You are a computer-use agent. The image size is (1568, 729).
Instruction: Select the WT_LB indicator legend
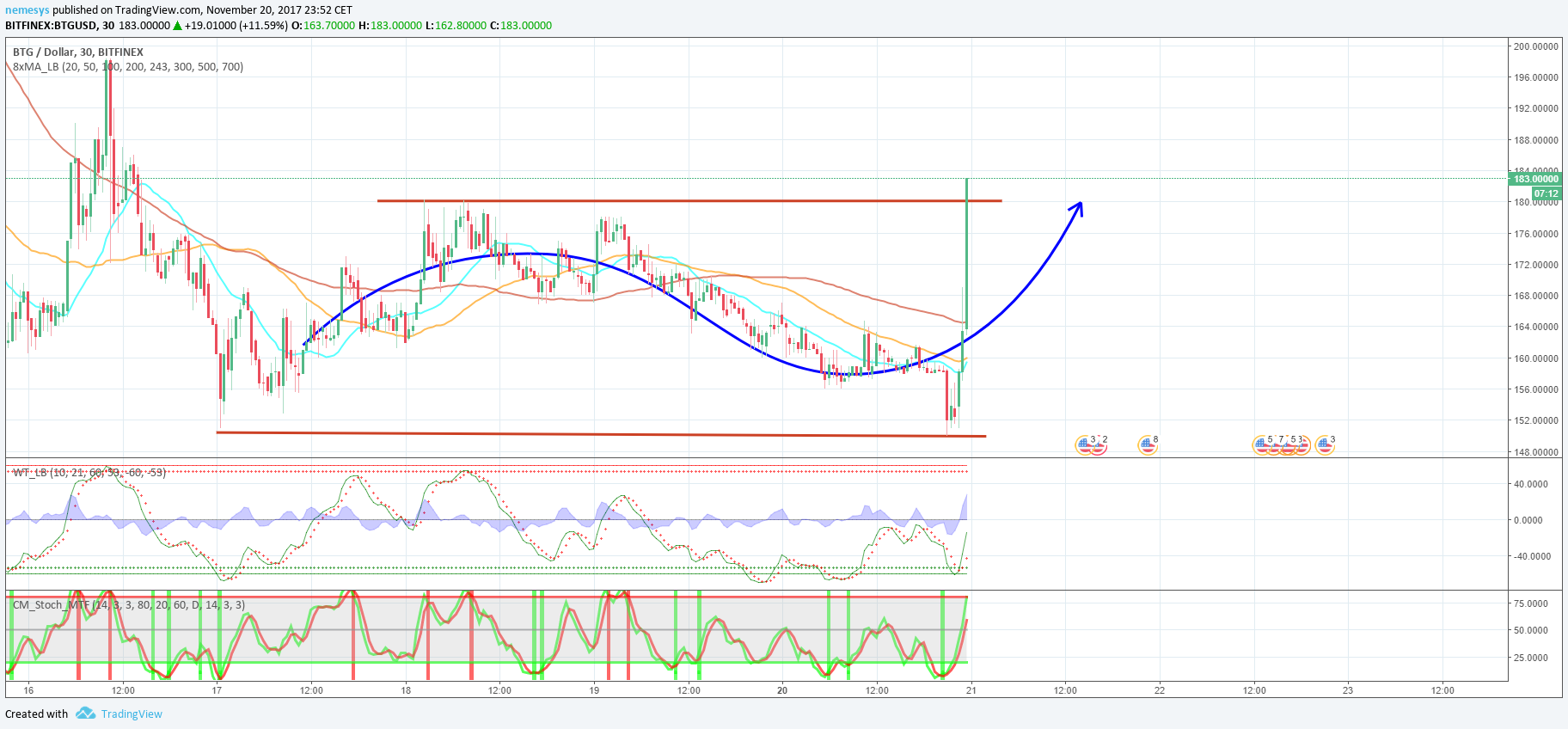pos(89,472)
